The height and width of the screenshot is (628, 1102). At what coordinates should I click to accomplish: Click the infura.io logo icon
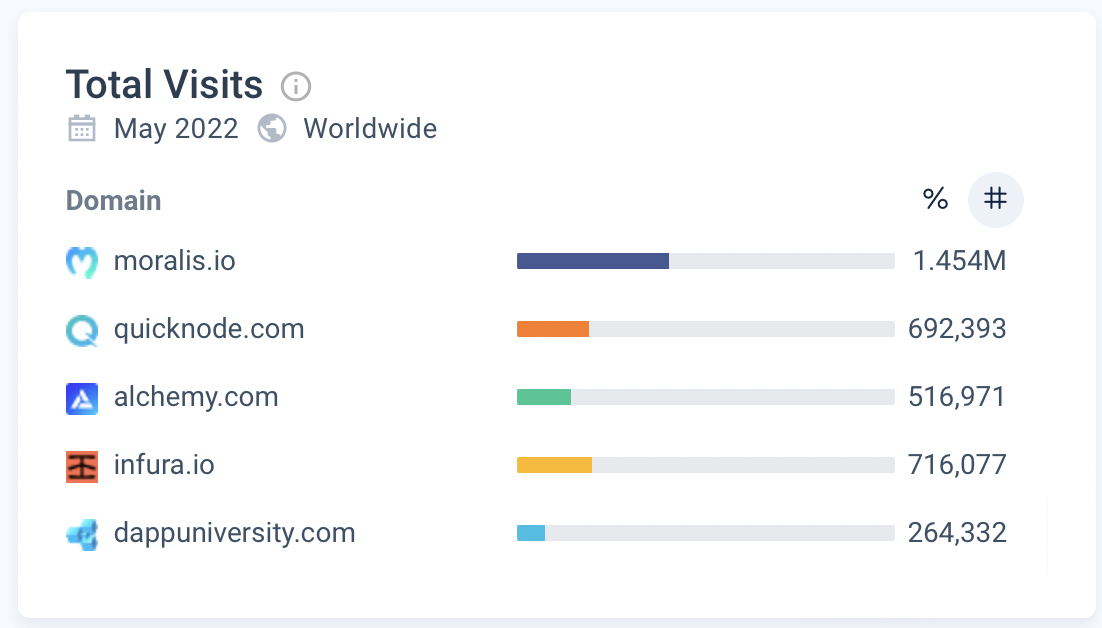[81, 466]
